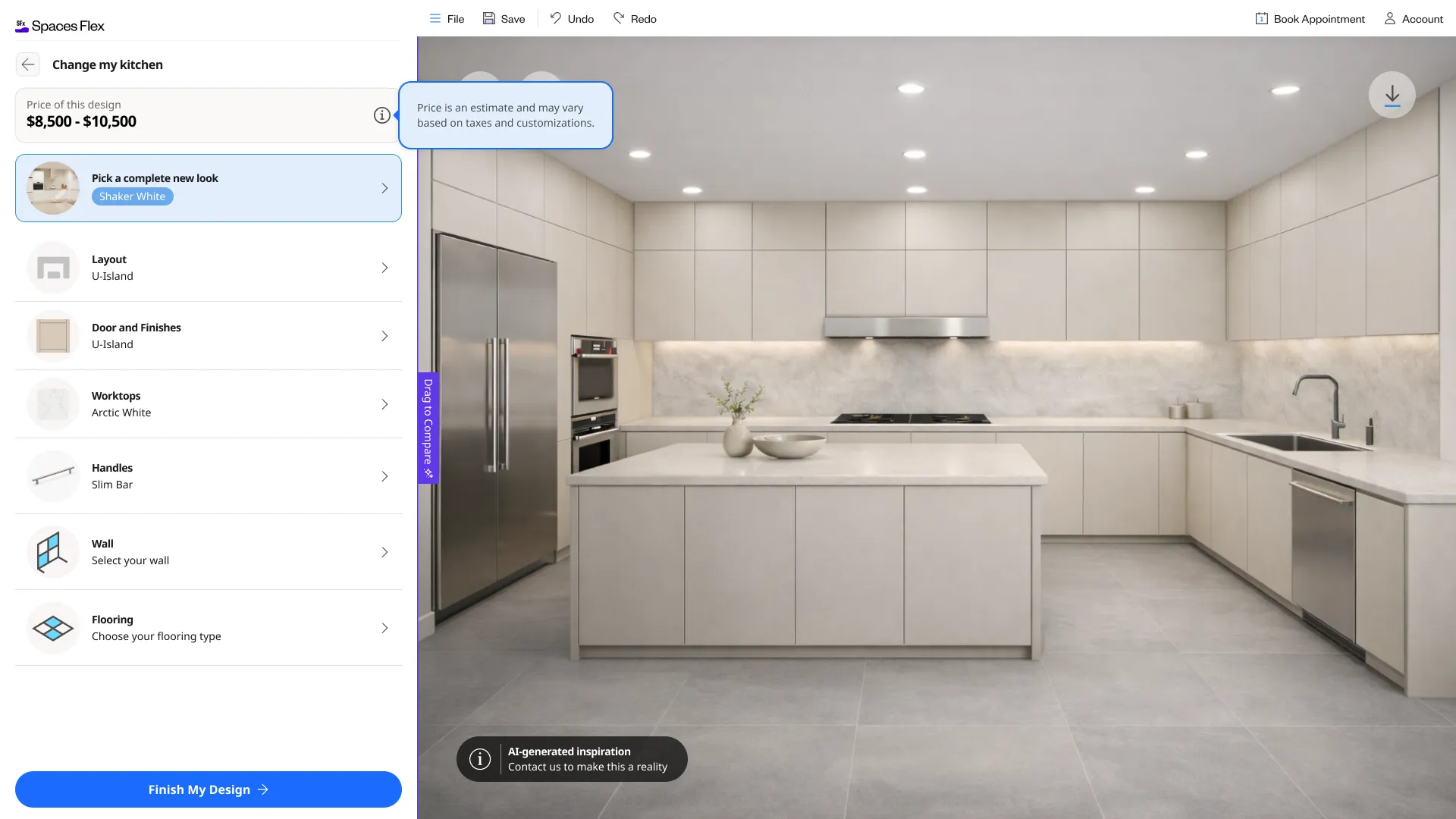This screenshot has width=1456, height=819.
Task: Click the price info icon
Action: point(382,115)
